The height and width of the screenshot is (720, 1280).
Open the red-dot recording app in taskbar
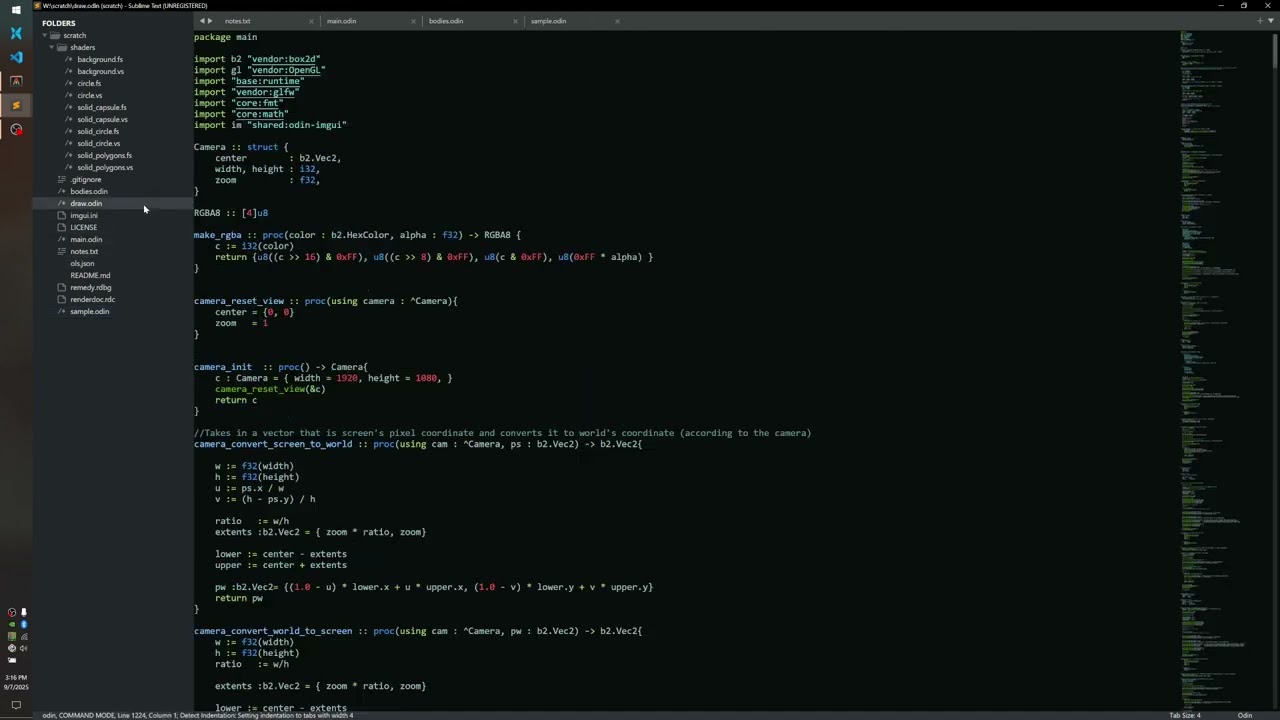(x=16, y=129)
